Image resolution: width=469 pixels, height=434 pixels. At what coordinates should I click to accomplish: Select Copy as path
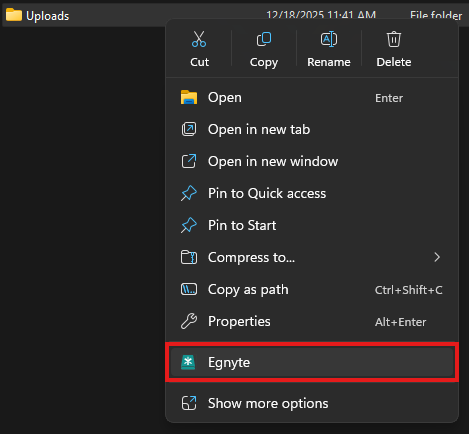(x=312, y=289)
